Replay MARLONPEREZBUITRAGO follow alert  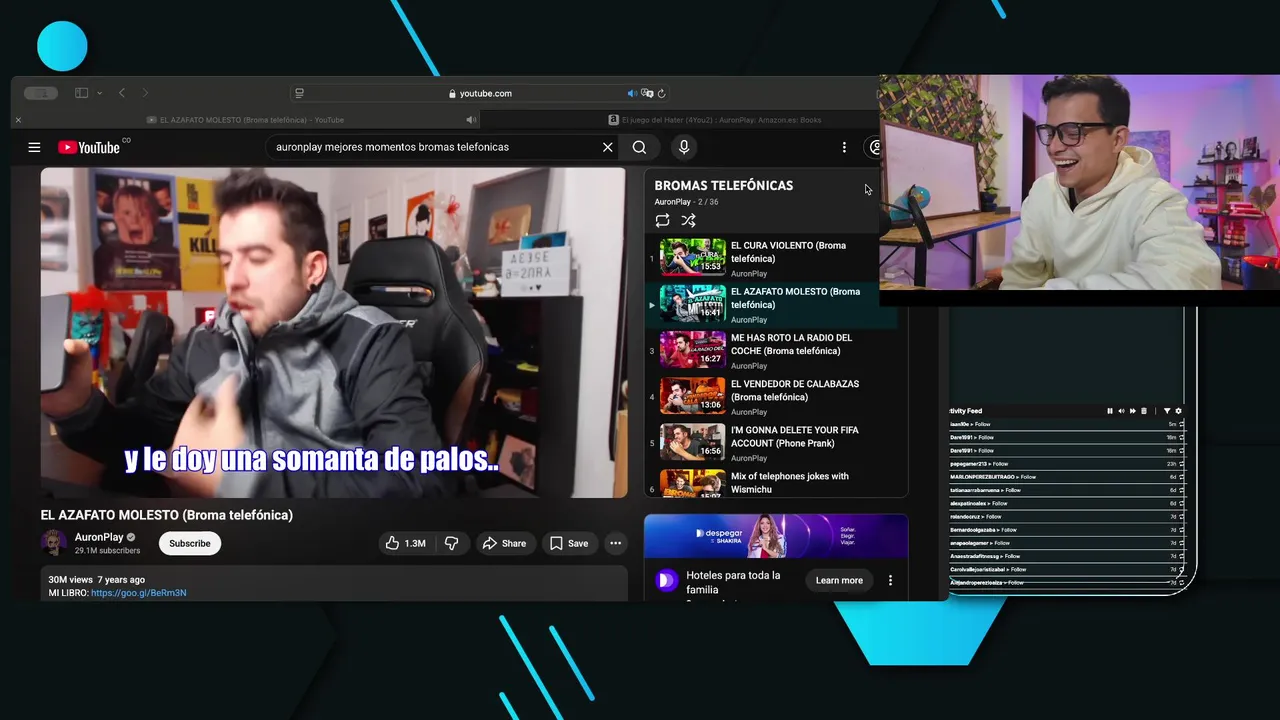pos(1181,477)
